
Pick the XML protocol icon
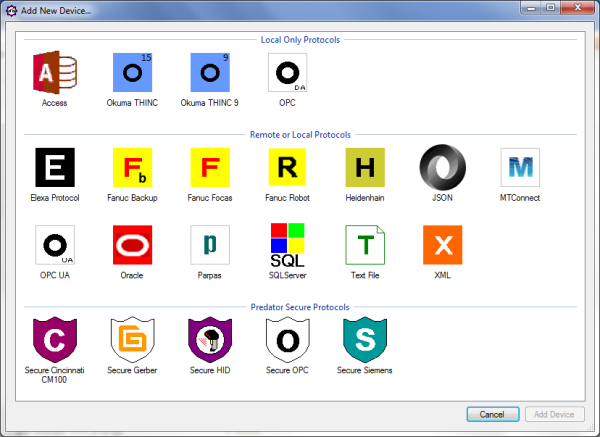click(x=442, y=245)
